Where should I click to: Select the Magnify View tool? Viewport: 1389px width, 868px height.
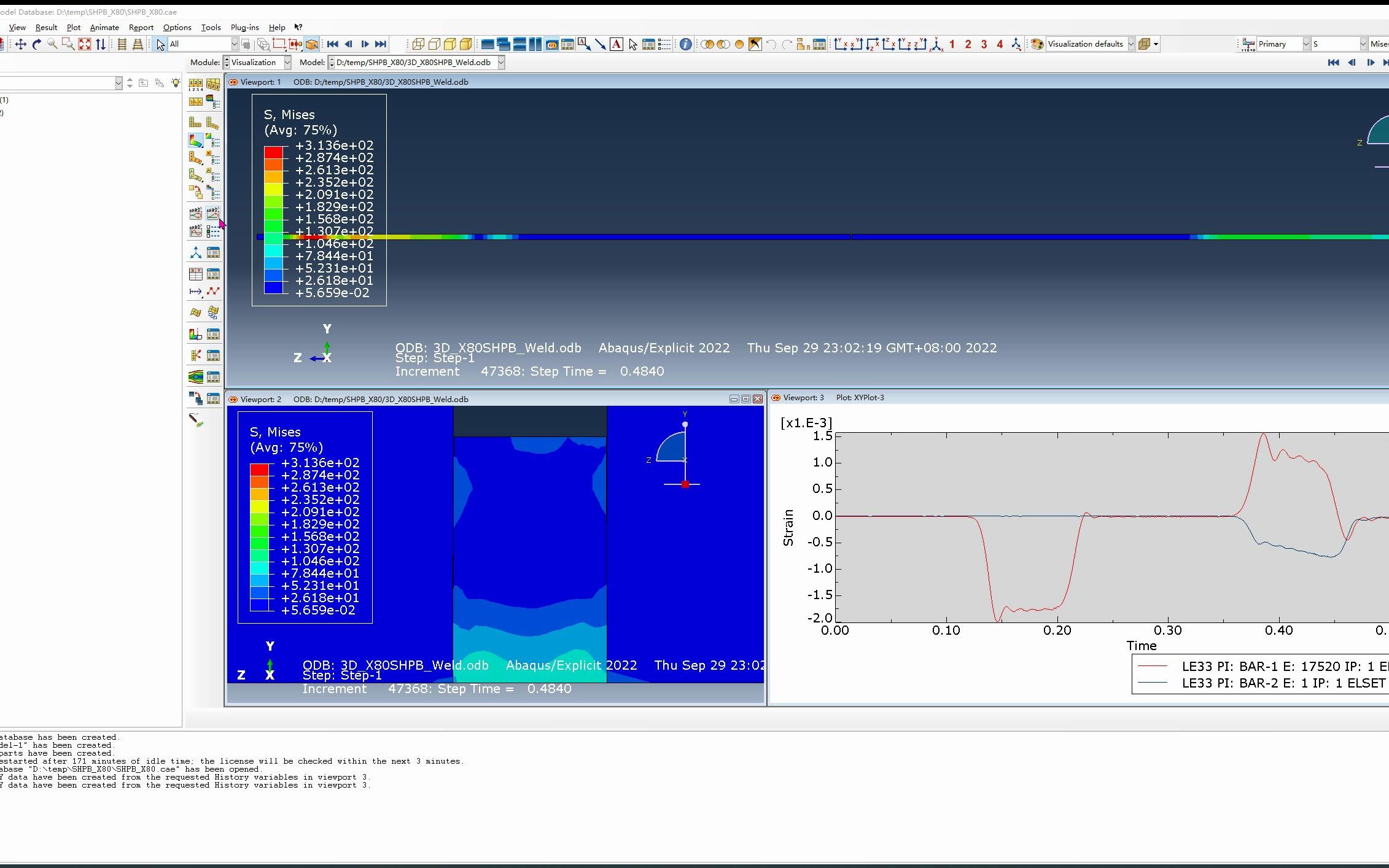coord(53,44)
